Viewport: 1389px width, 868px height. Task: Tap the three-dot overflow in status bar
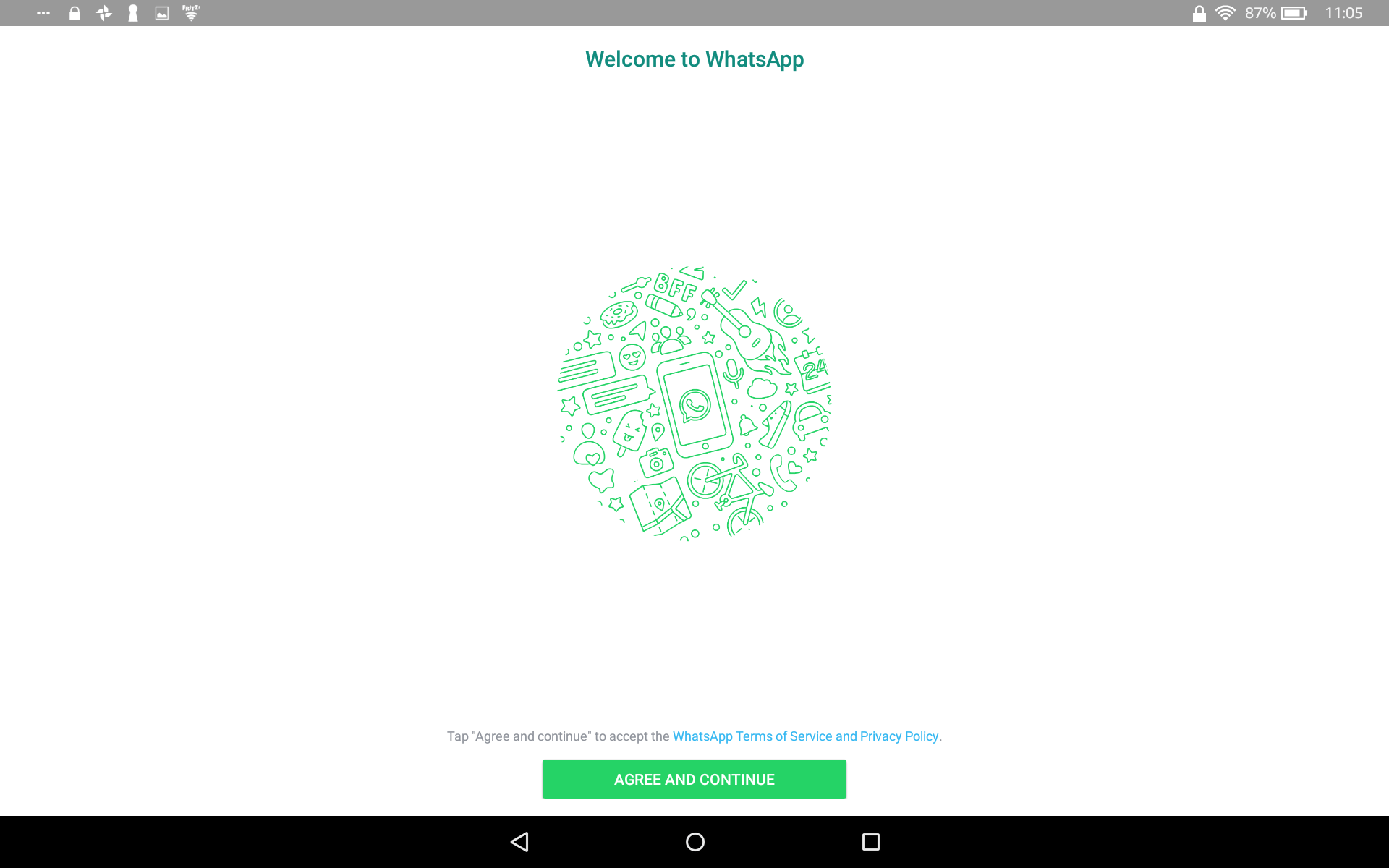pyautogui.click(x=43, y=13)
